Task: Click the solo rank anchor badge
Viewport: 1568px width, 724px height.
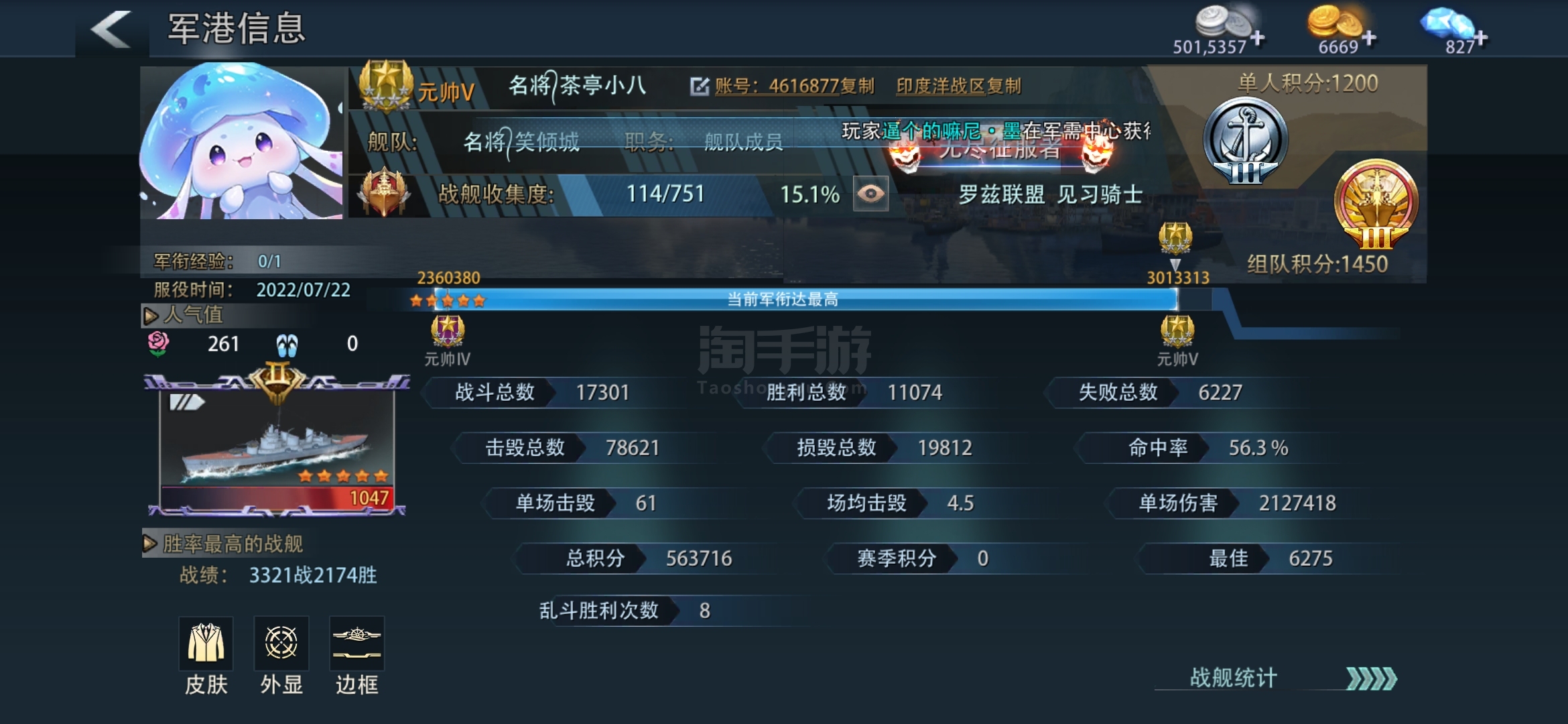Action: point(1246,141)
